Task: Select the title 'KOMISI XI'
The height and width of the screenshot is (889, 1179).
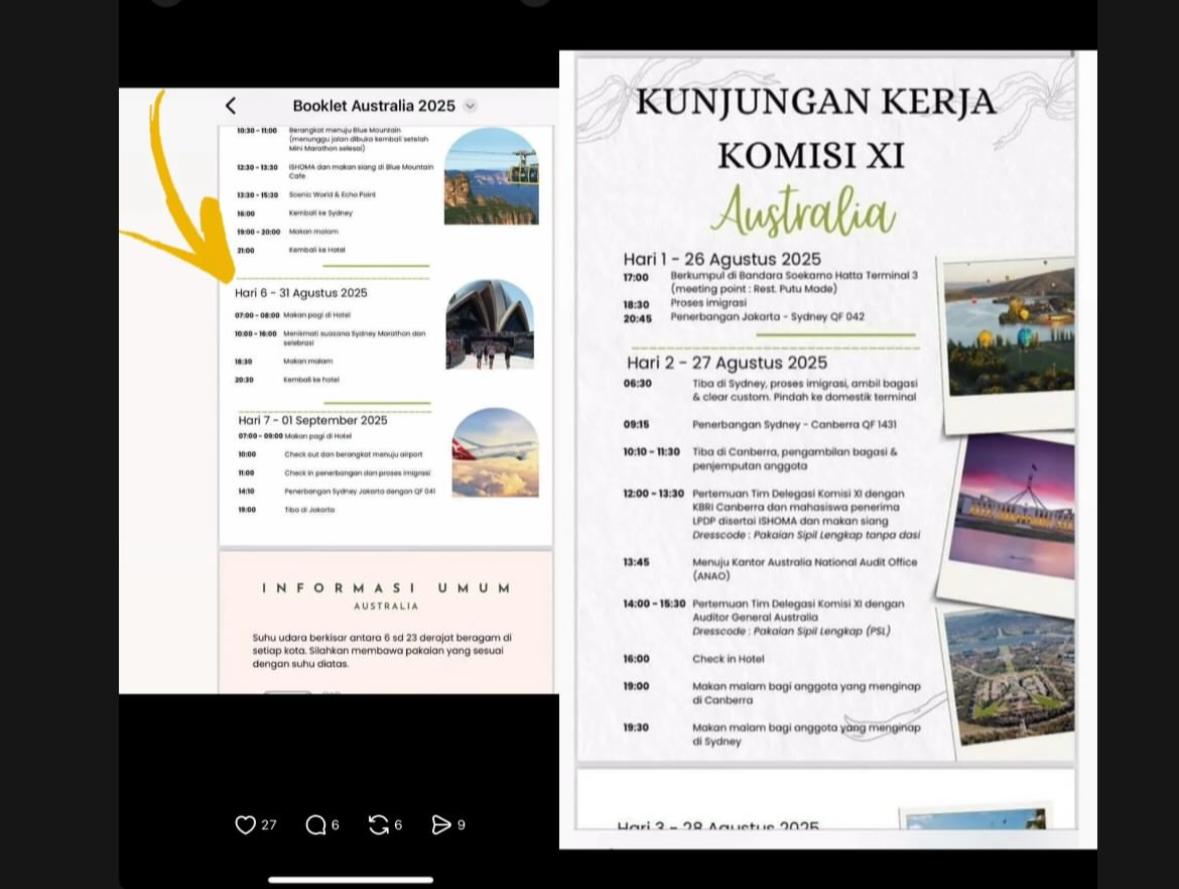Action: [811, 156]
